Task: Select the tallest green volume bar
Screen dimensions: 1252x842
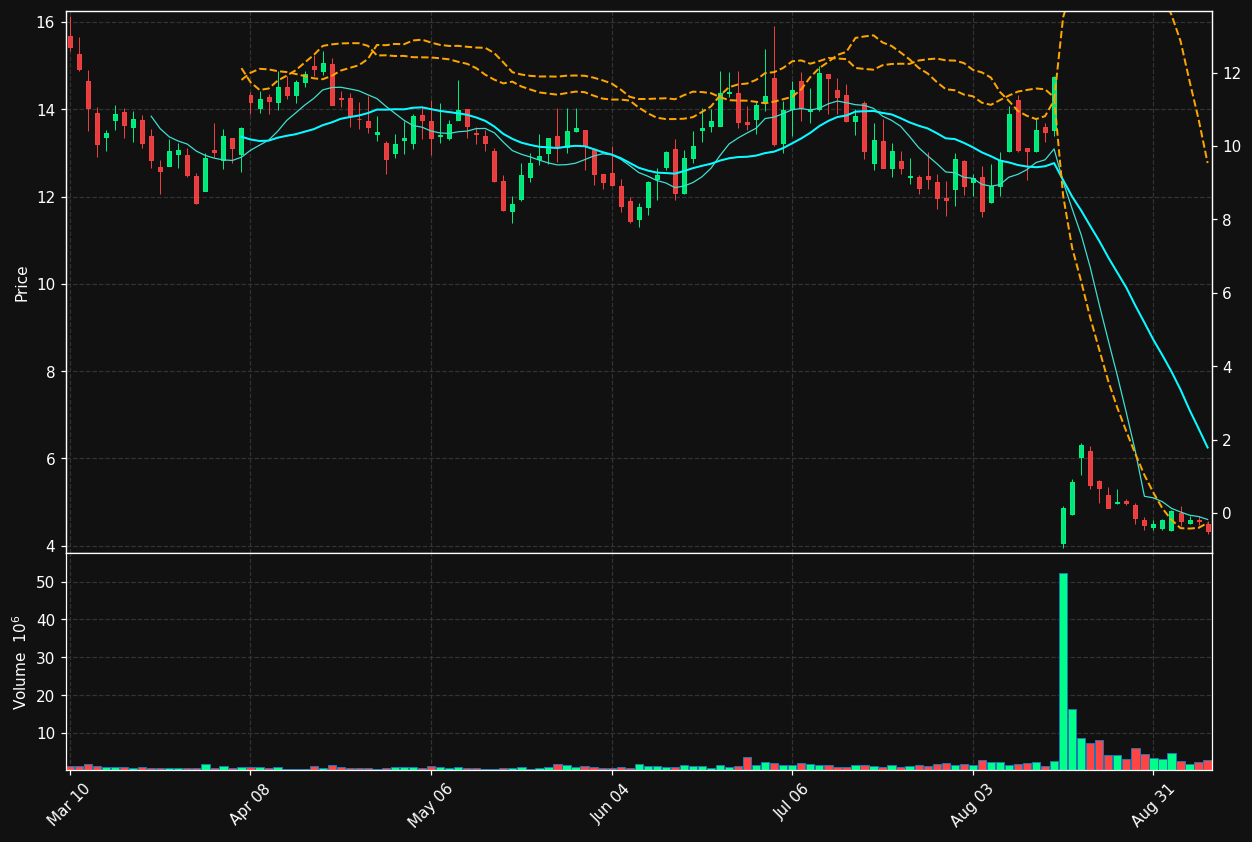Action: pyautogui.click(x=1063, y=671)
